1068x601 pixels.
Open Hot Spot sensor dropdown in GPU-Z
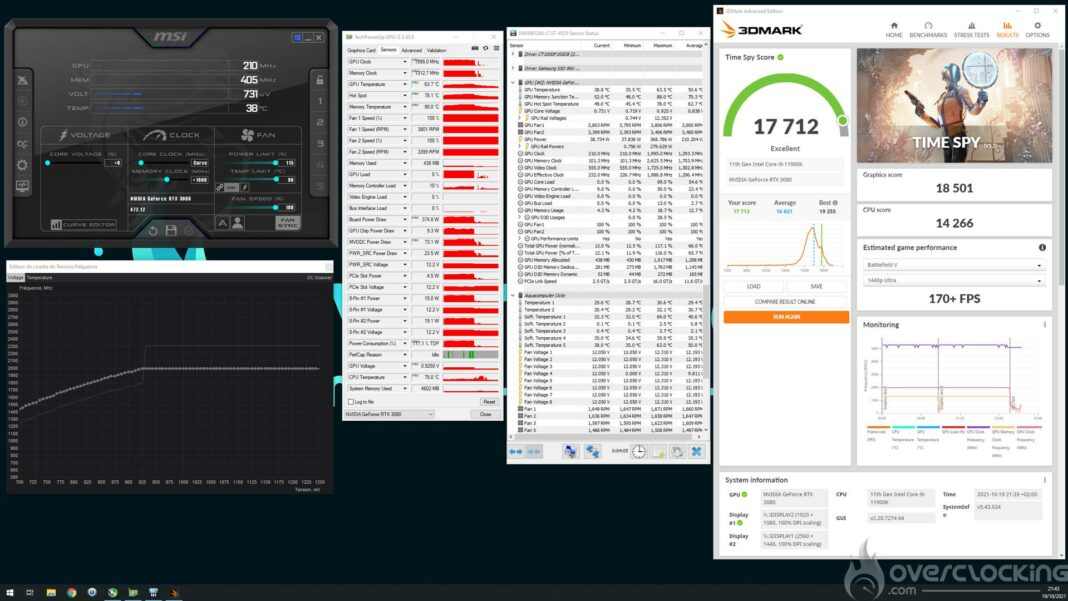[x=405, y=95]
